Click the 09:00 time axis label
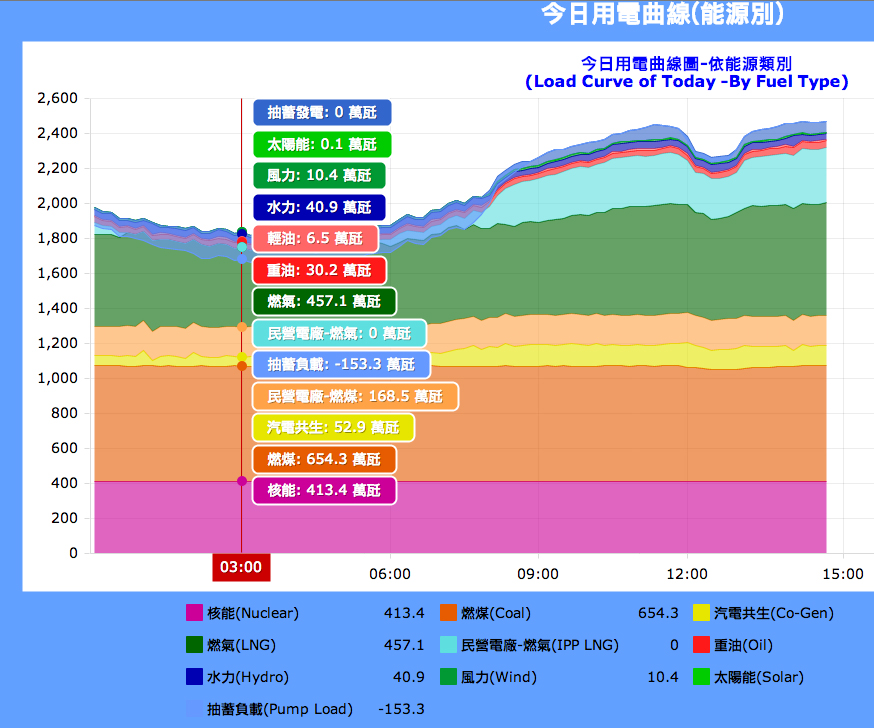The height and width of the screenshot is (728, 874). click(538, 574)
